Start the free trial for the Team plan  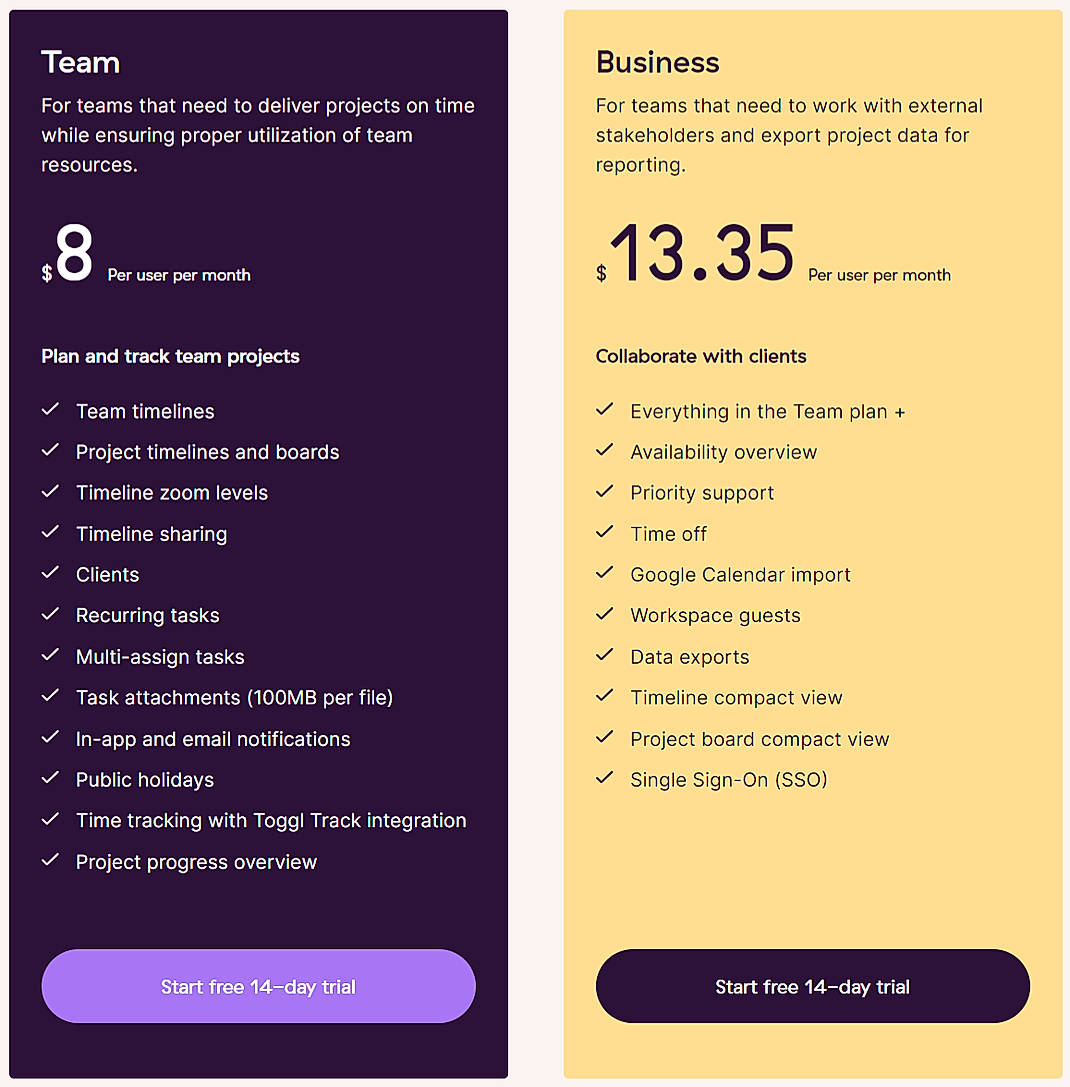tap(258, 986)
